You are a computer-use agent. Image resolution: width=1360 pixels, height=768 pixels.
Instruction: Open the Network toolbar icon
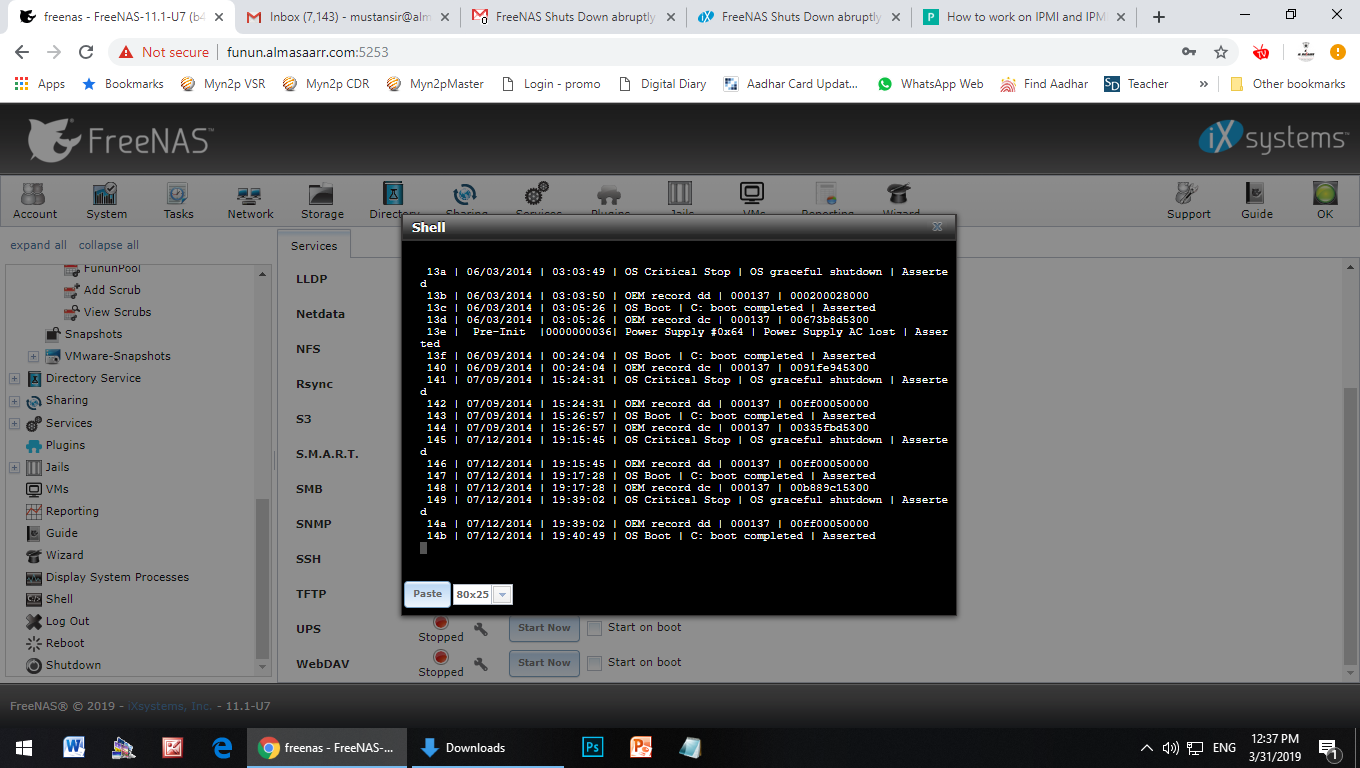pyautogui.click(x=250, y=200)
